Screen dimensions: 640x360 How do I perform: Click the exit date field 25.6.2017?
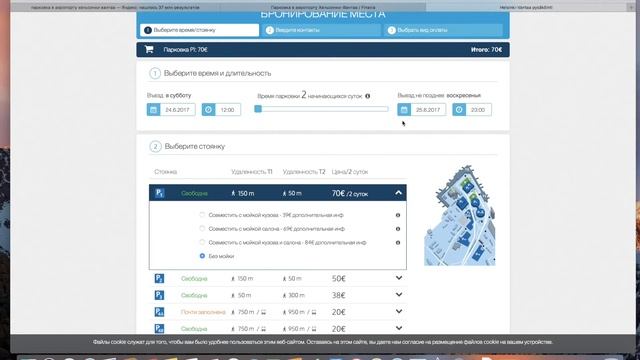[428, 110]
